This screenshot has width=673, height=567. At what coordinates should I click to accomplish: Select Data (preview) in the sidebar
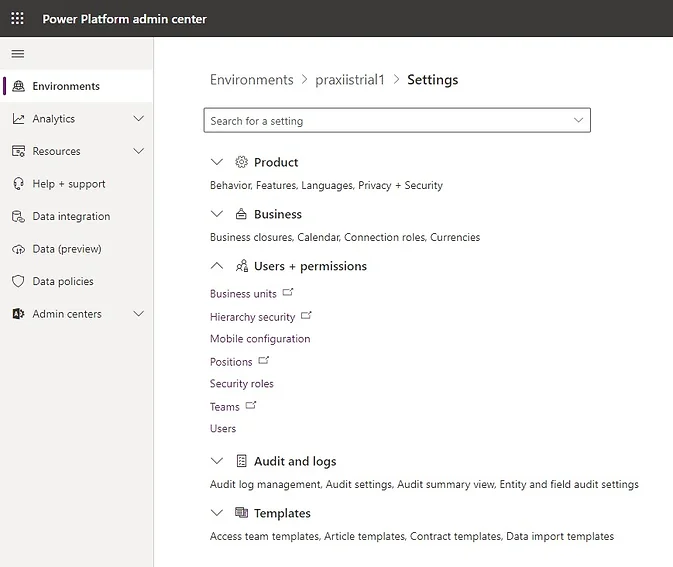[76, 249]
